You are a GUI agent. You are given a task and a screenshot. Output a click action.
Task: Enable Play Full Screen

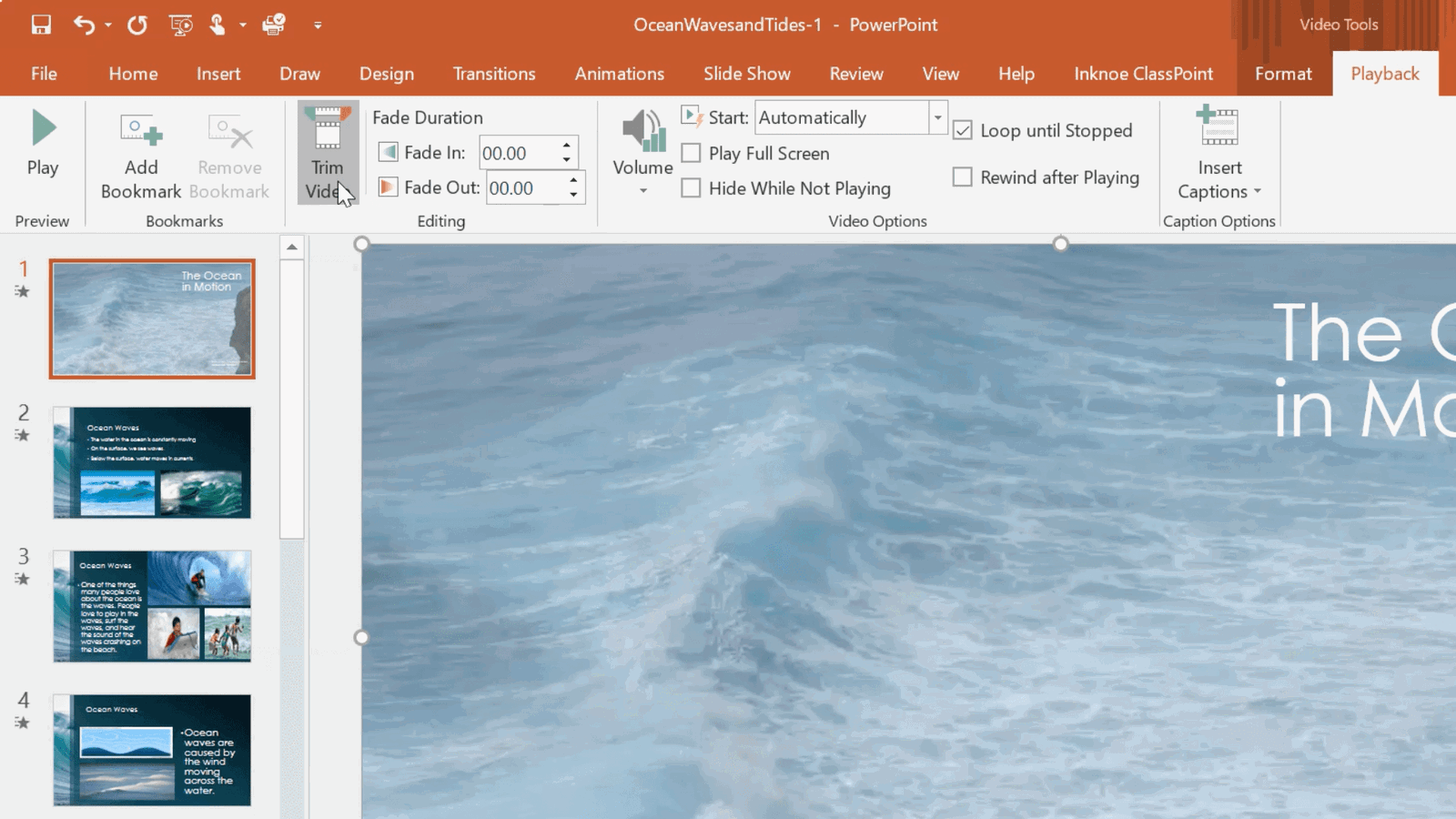(x=692, y=153)
